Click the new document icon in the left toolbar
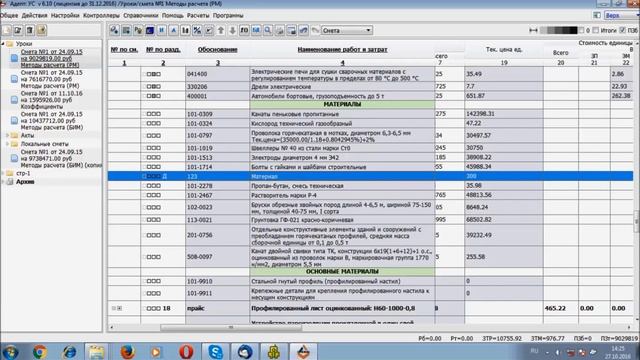The height and width of the screenshot is (360, 640). [7, 30]
